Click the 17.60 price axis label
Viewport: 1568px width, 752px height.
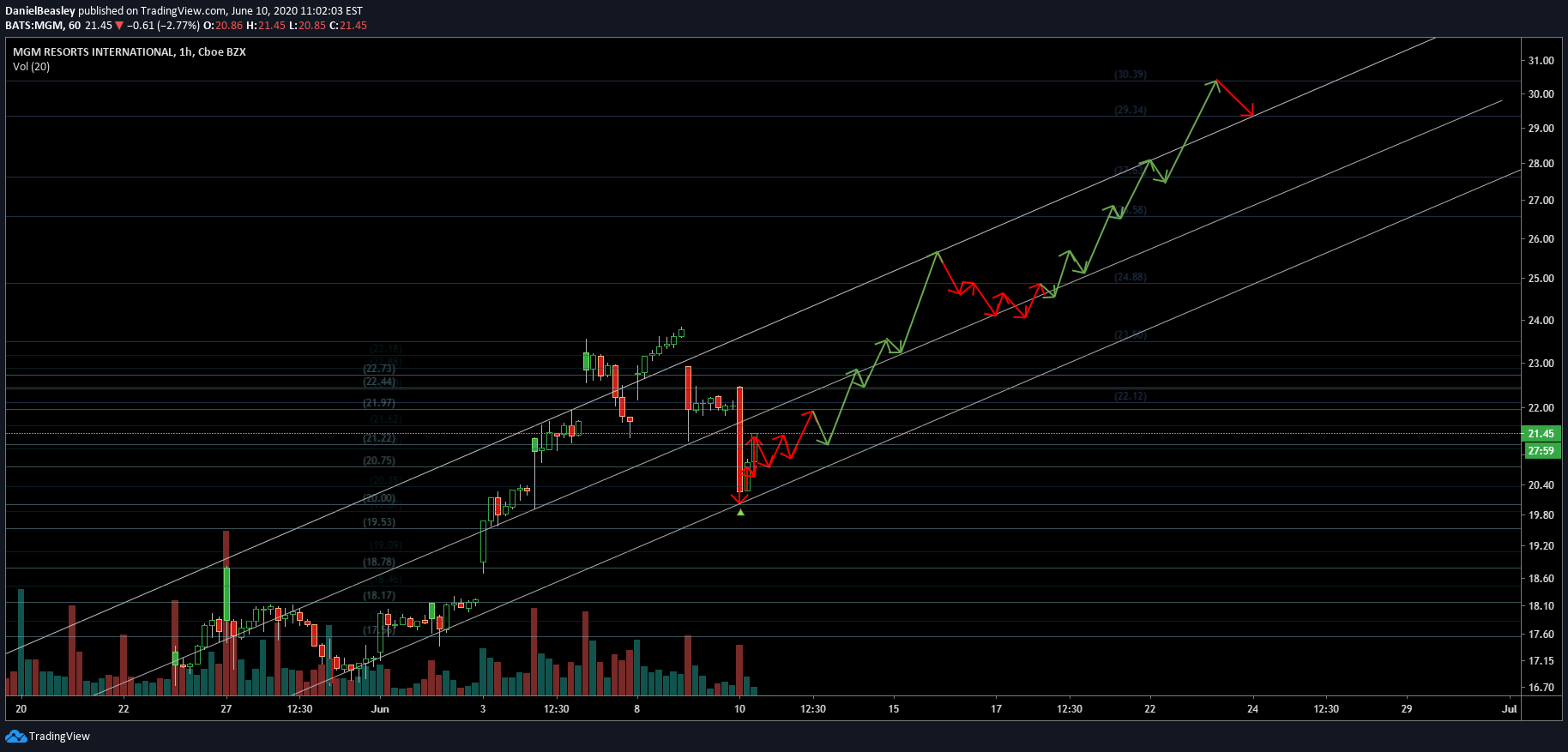click(1541, 635)
